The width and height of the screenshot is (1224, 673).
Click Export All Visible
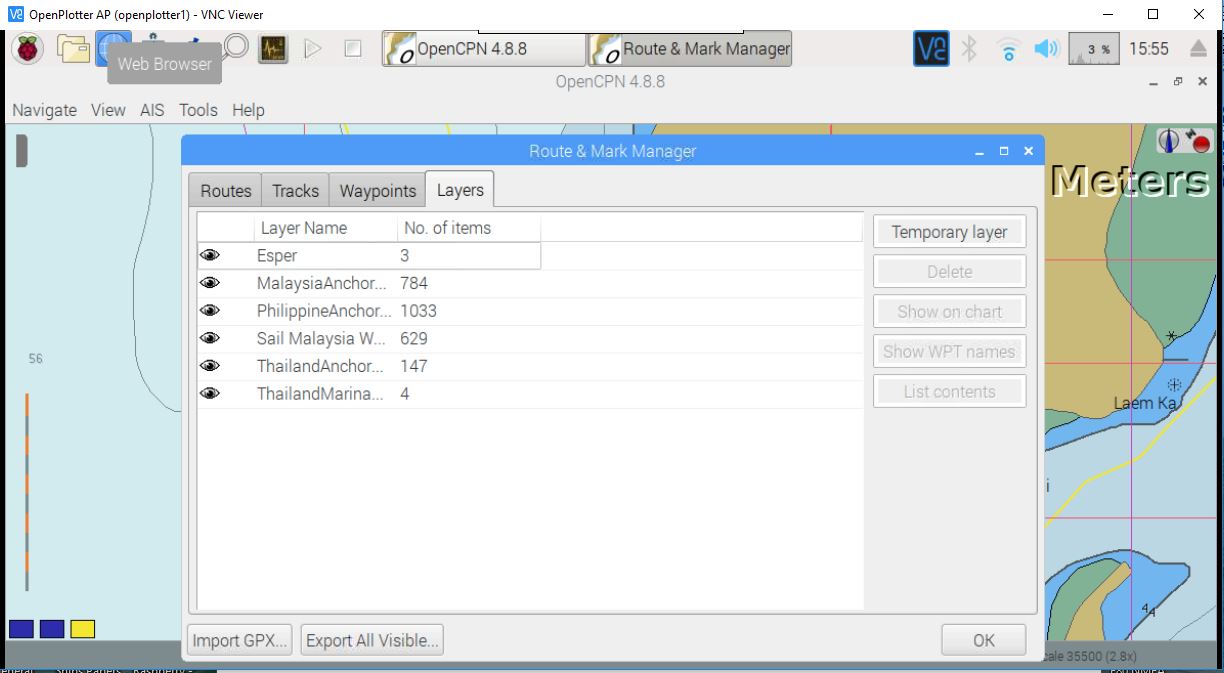[371, 640]
